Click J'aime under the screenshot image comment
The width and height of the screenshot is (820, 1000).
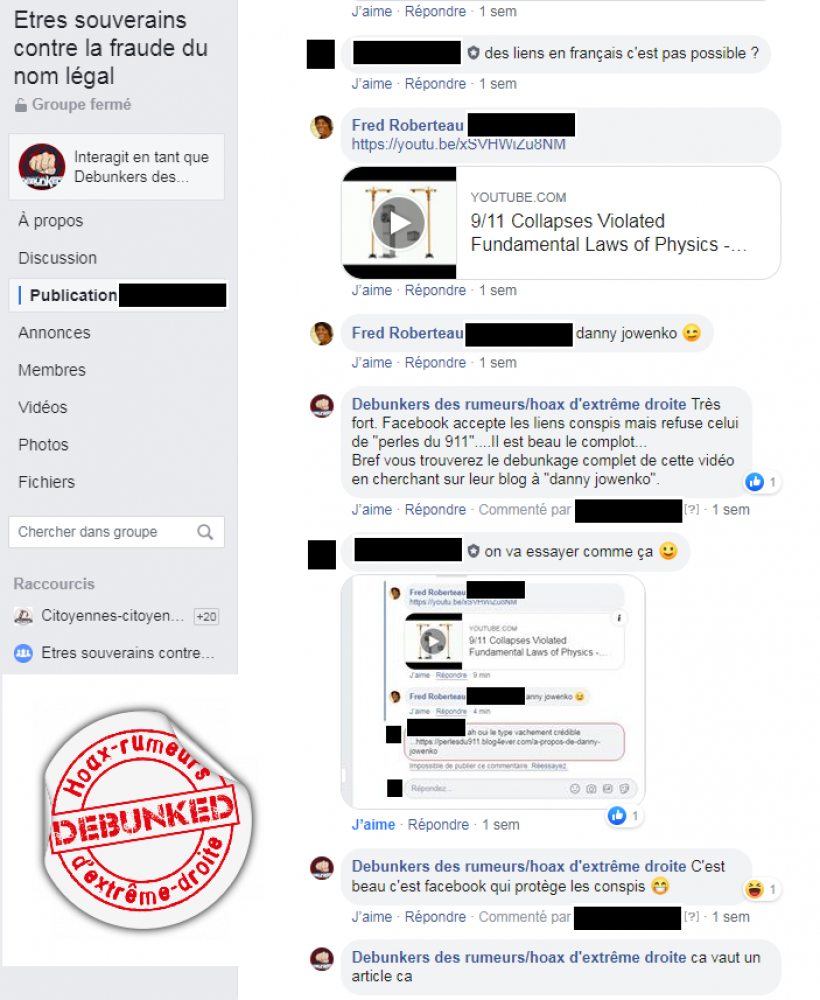coord(373,825)
